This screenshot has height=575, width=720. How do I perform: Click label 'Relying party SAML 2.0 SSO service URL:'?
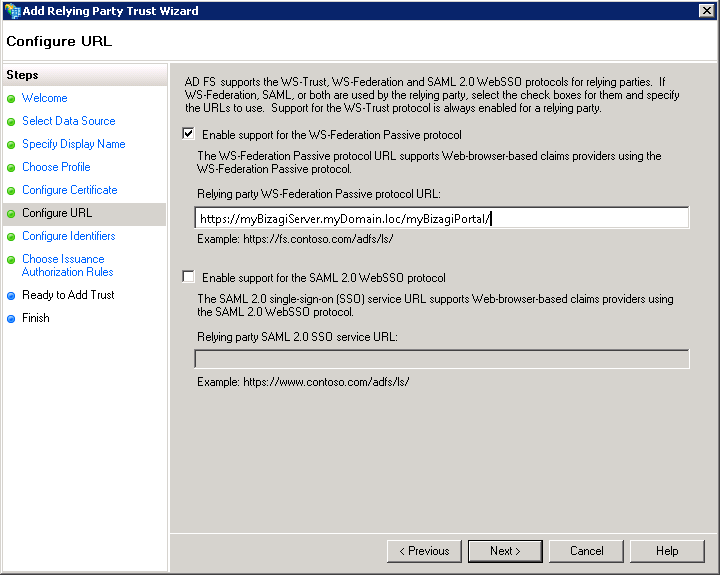(297, 337)
